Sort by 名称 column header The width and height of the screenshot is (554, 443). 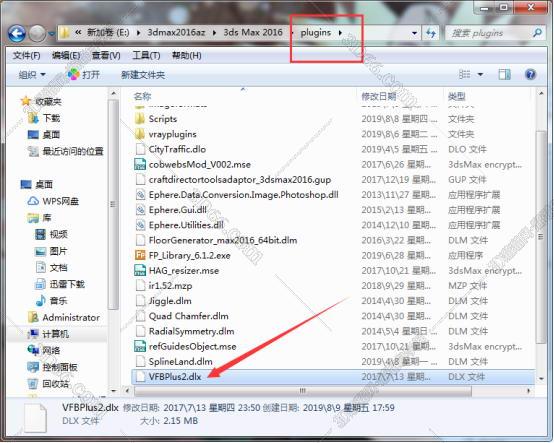click(x=142, y=96)
